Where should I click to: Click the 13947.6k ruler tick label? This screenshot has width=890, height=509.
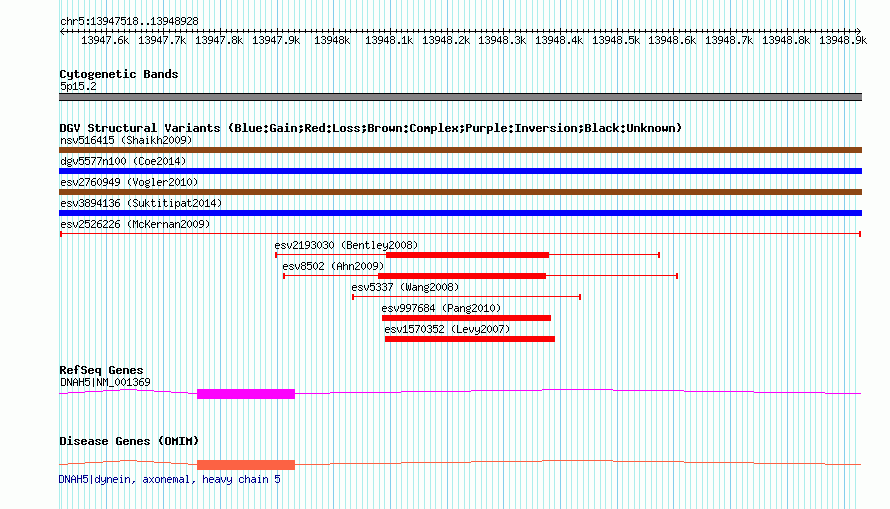[105, 40]
